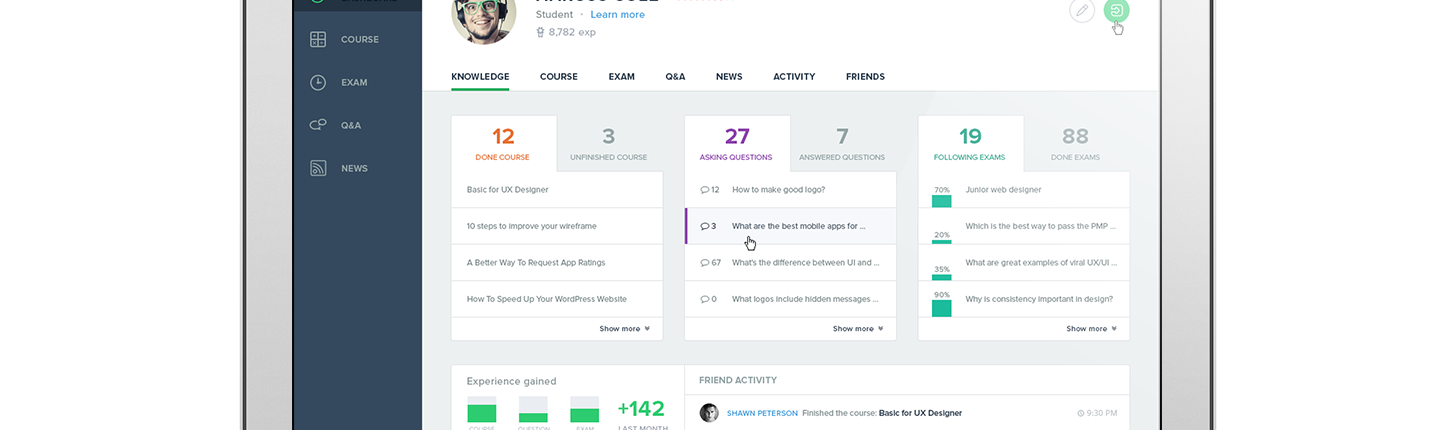Click Shawn Peterson's small avatar
The width and height of the screenshot is (1444, 430).
click(x=709, y=413)
